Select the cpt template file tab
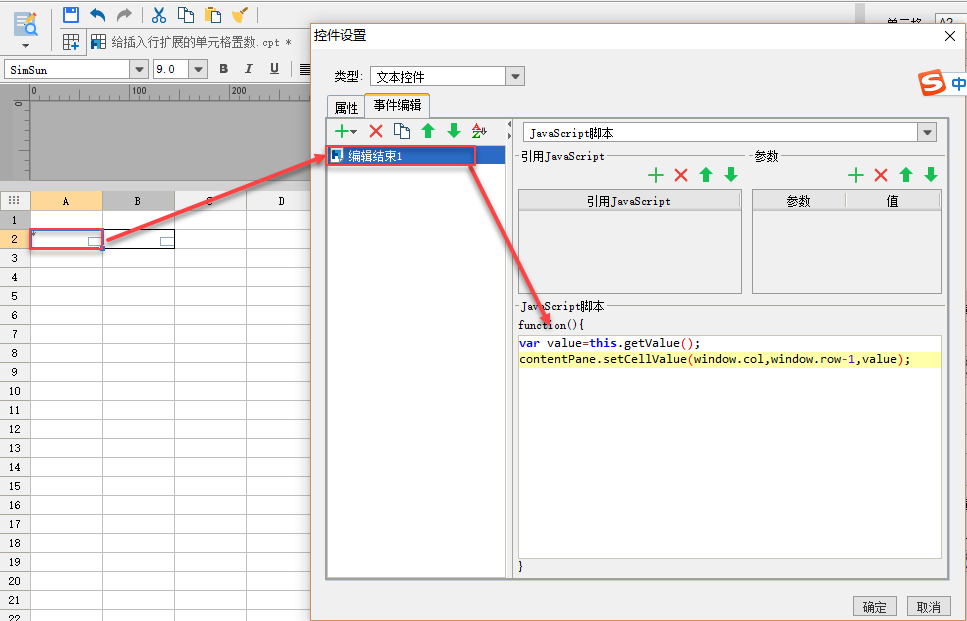967x621 pixels. tap(191, 42)
